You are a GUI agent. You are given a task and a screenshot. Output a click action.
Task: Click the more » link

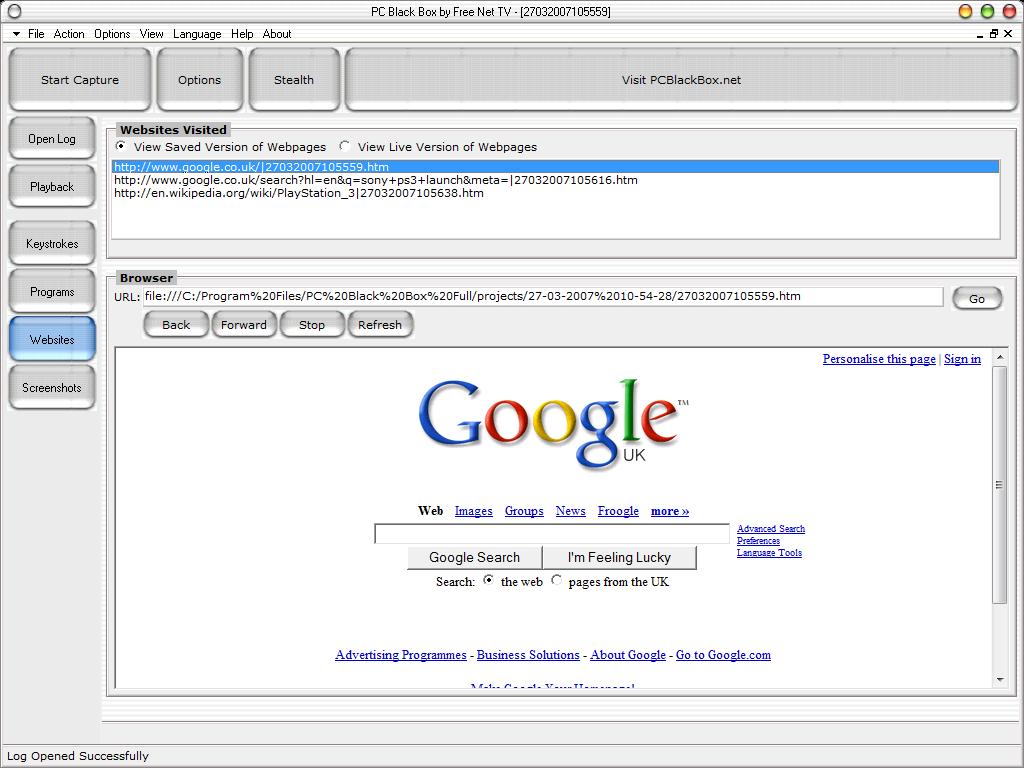point(669,511)
